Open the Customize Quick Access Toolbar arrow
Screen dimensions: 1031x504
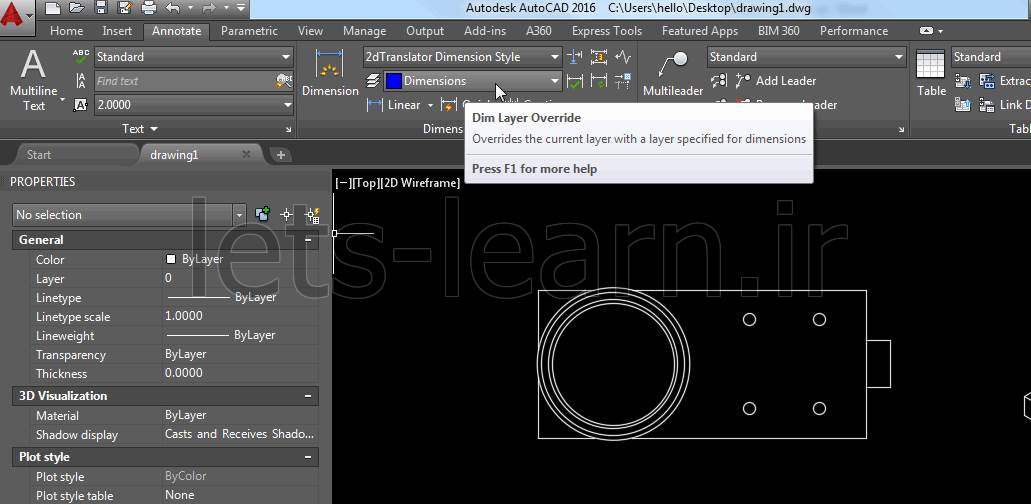pyautogui.click(x=240, y=9)
